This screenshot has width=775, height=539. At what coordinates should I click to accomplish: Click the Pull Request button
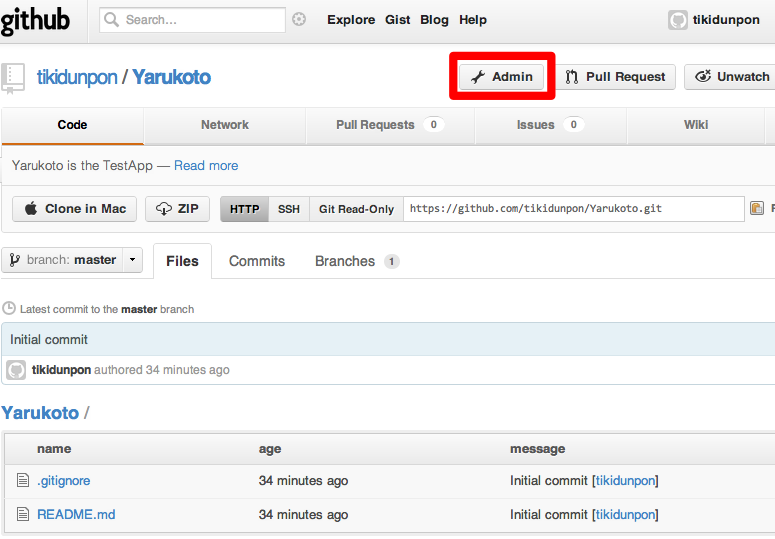615,77
